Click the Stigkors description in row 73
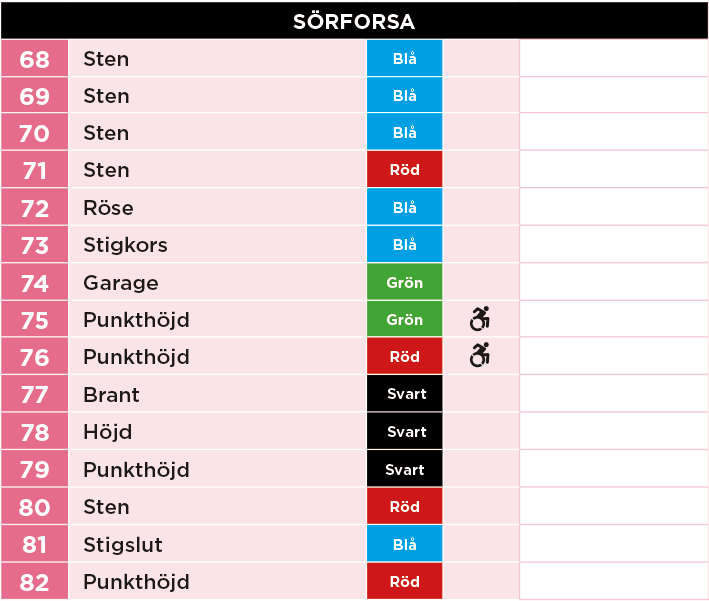The width and height of the screenshot is (709, 601). point(125,245)
